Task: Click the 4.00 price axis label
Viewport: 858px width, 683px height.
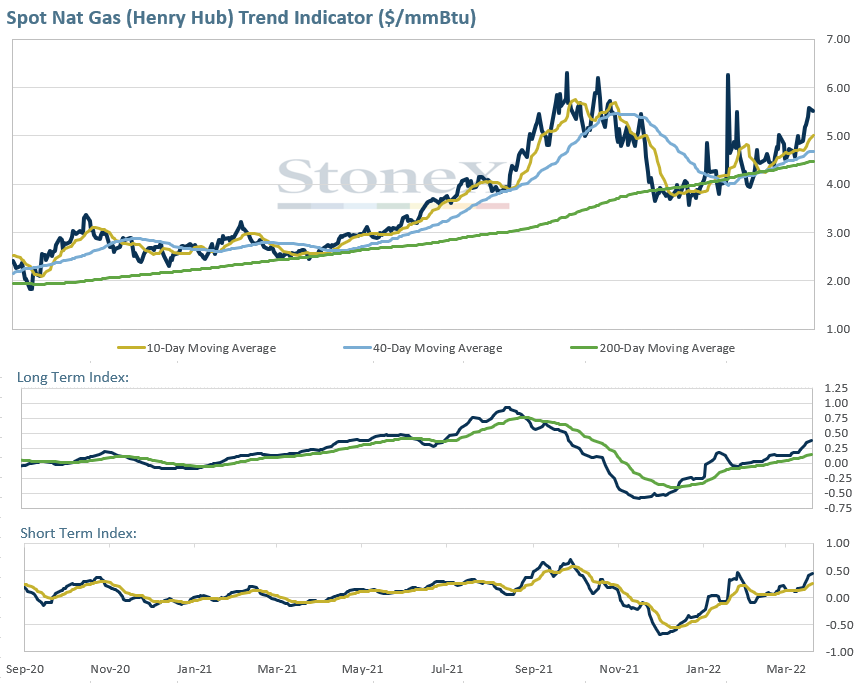Action: point(838,184)
